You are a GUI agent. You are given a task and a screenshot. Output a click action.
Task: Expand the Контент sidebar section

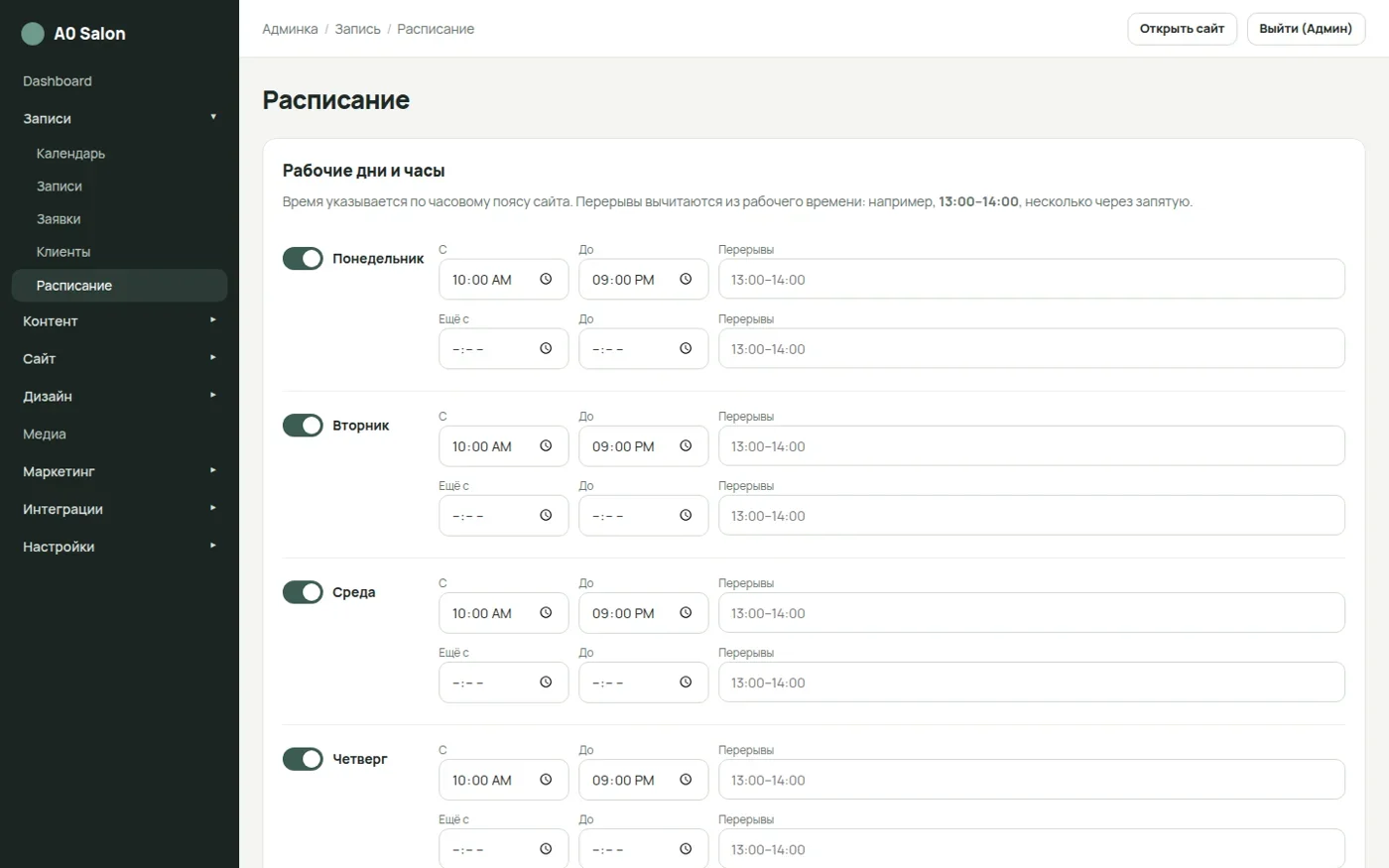pos(119,321)
